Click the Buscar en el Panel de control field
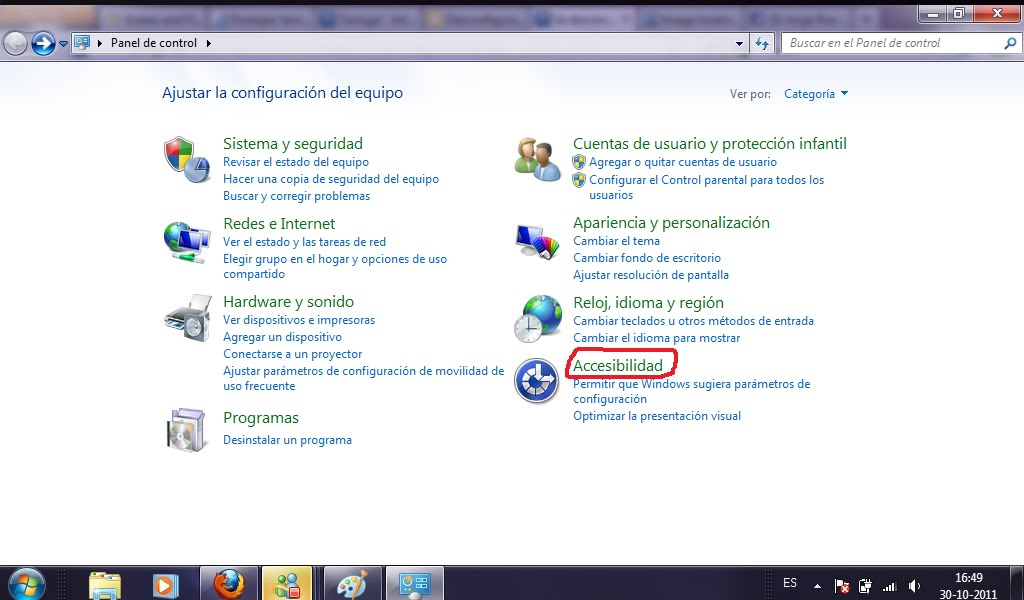The height and width of the screenshot is (600, 1024). (x=893, y=43)
